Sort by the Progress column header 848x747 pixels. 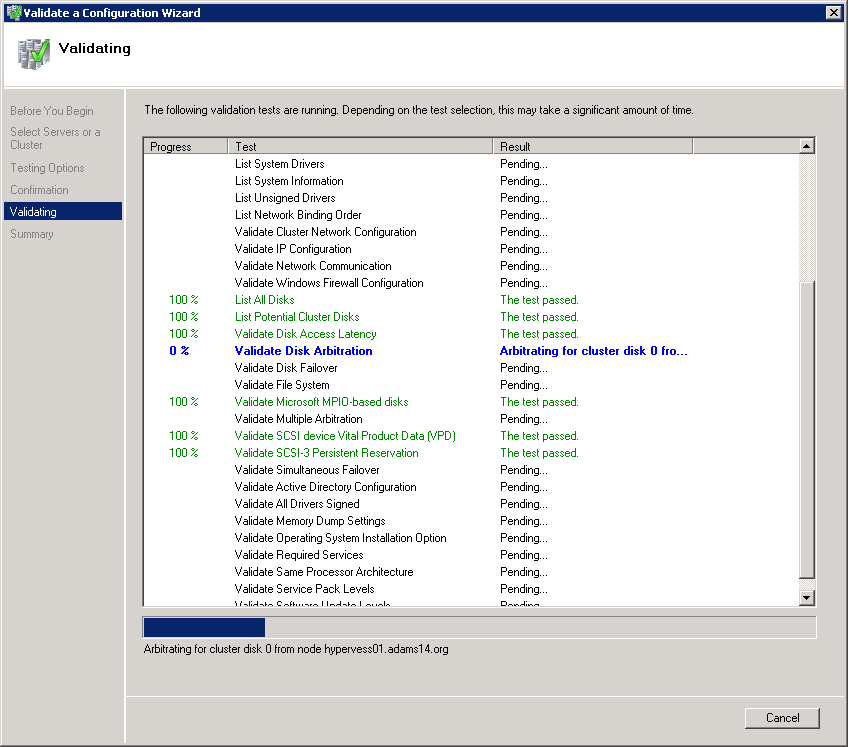186,147
